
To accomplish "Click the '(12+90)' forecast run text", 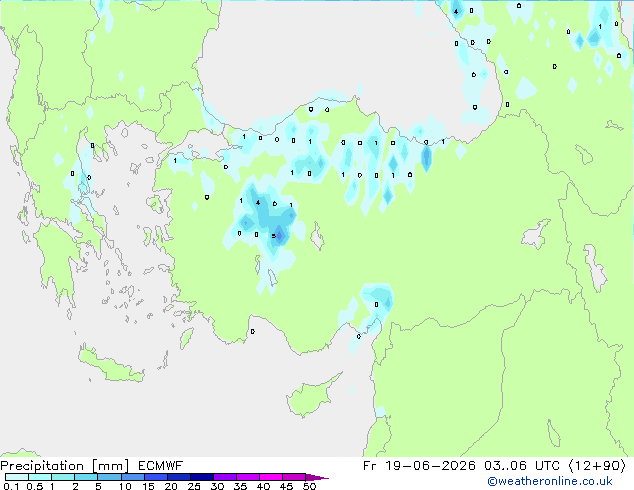I will click(x=597, y=466).
